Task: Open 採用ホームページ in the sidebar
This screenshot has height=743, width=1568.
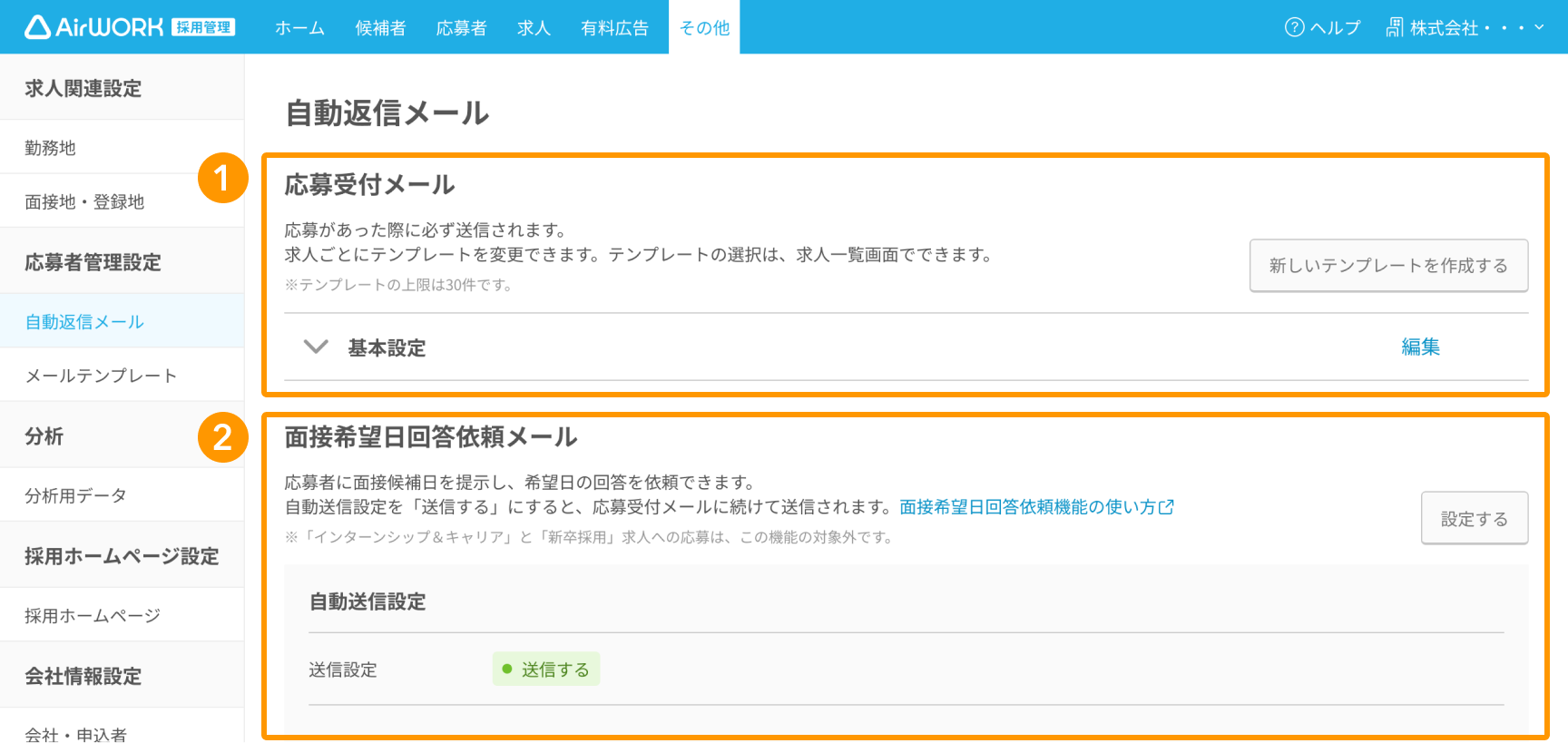Action: click(122, 615)
